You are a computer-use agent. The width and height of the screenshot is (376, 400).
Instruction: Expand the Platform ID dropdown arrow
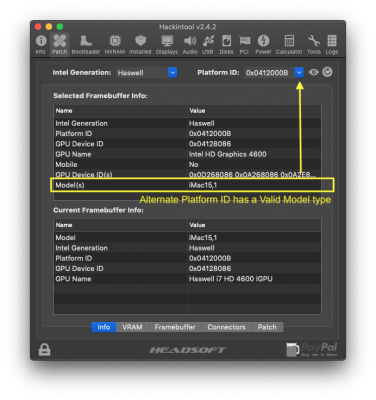[299, 72]
